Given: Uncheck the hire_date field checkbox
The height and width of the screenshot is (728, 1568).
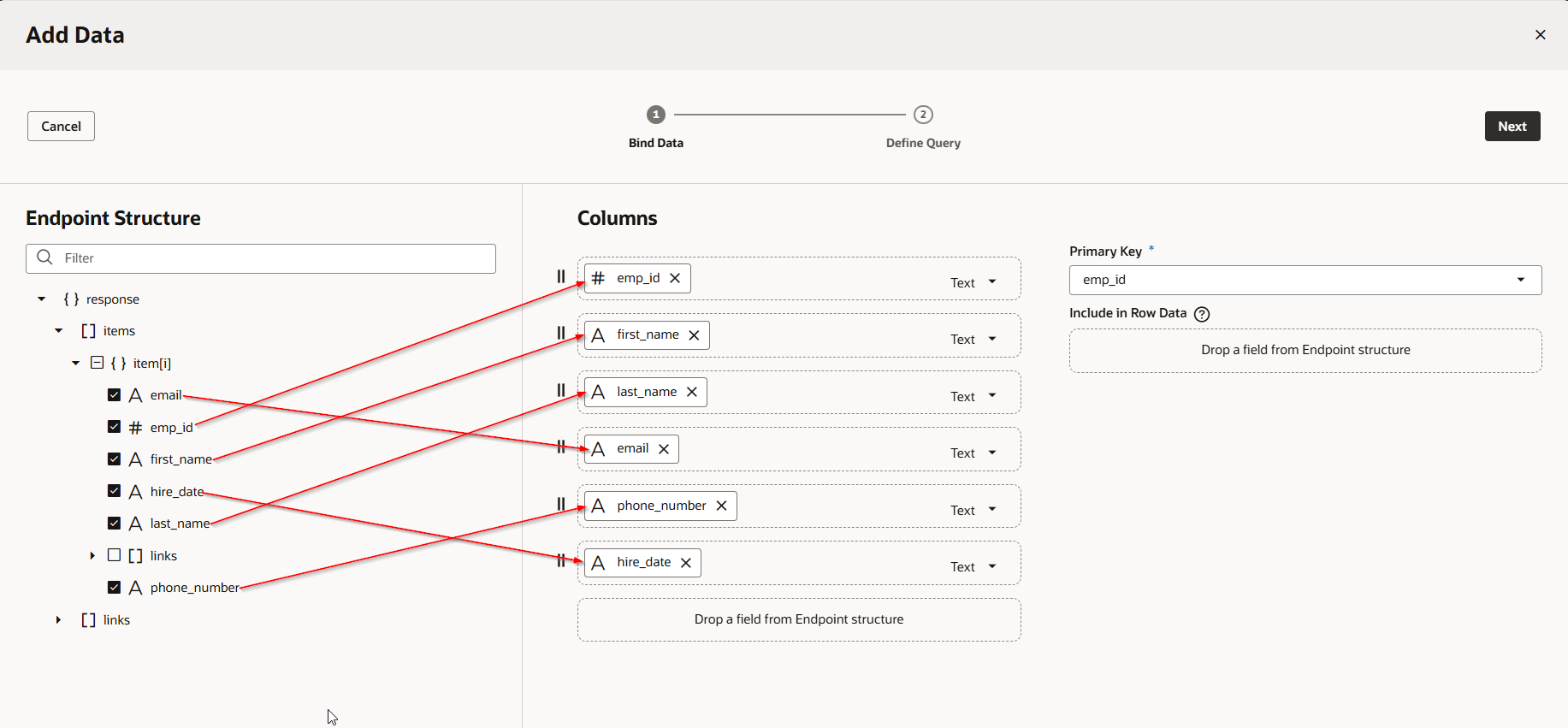Looking at the screenshot, I should click(x=114, y=491).
